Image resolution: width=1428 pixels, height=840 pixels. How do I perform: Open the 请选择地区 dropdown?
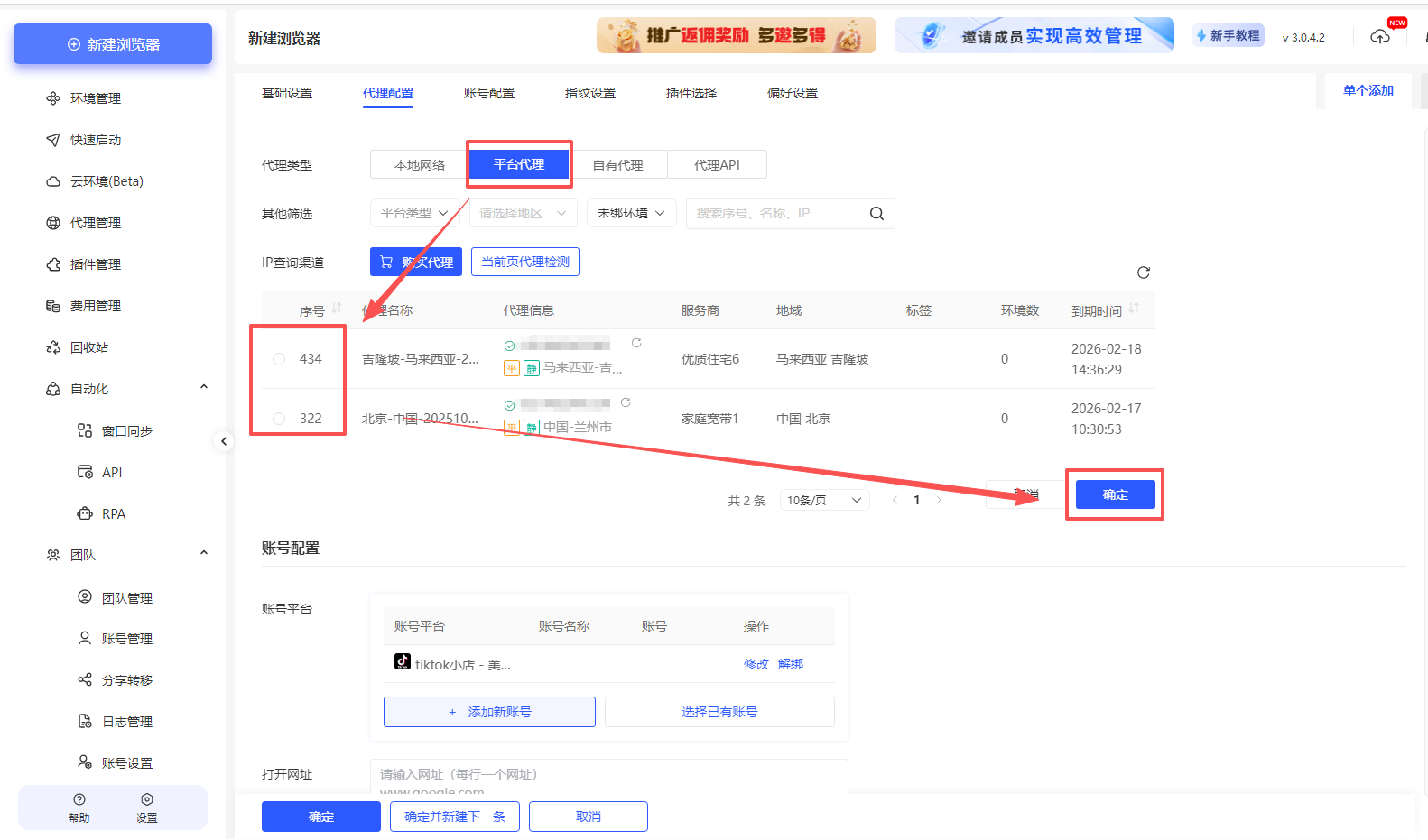(x=524, y=213)
